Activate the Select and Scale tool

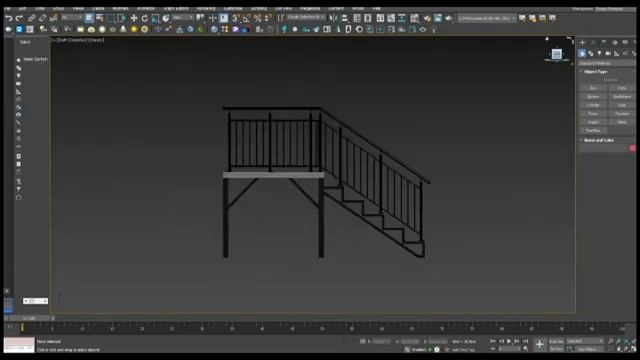155,18
